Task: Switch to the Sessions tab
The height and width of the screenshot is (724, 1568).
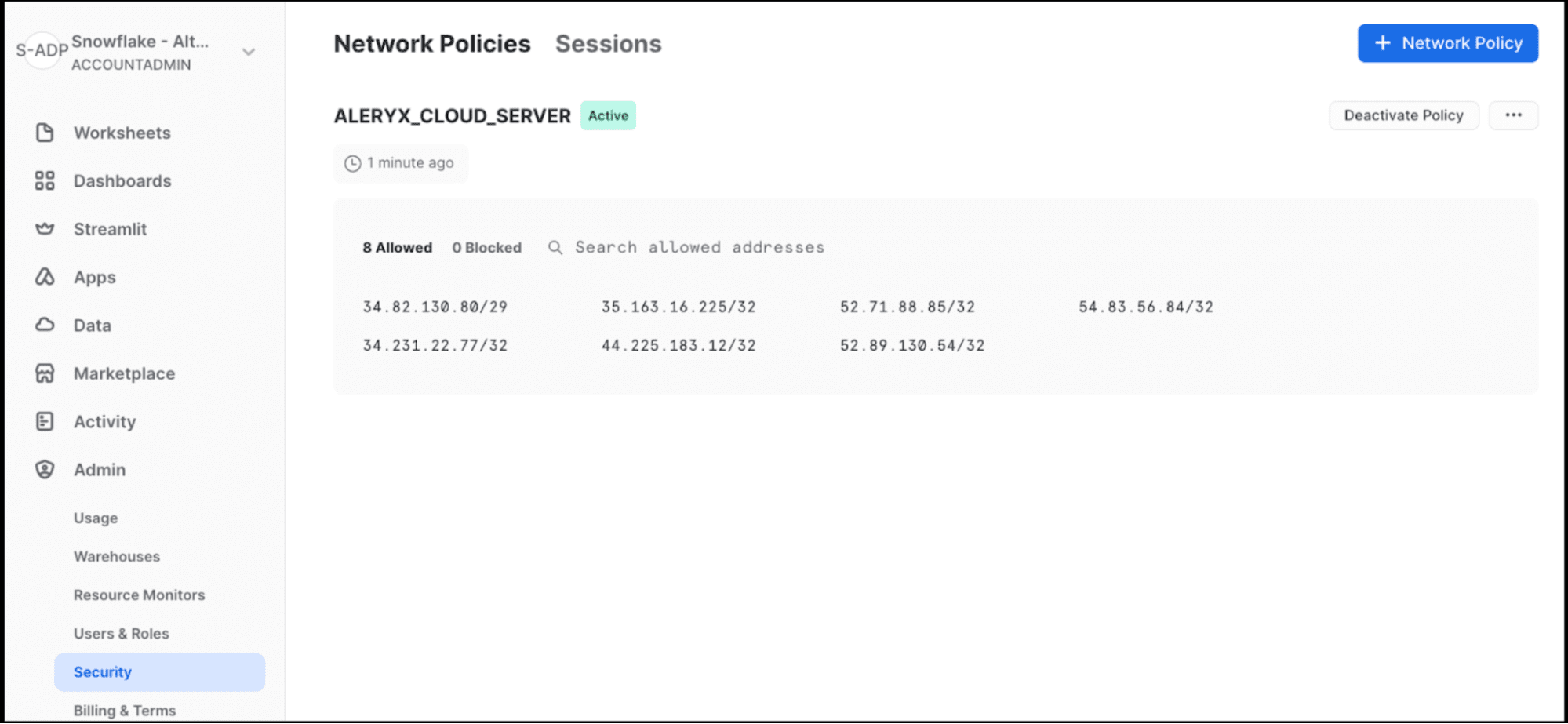Action: click(x=608, y=44)
